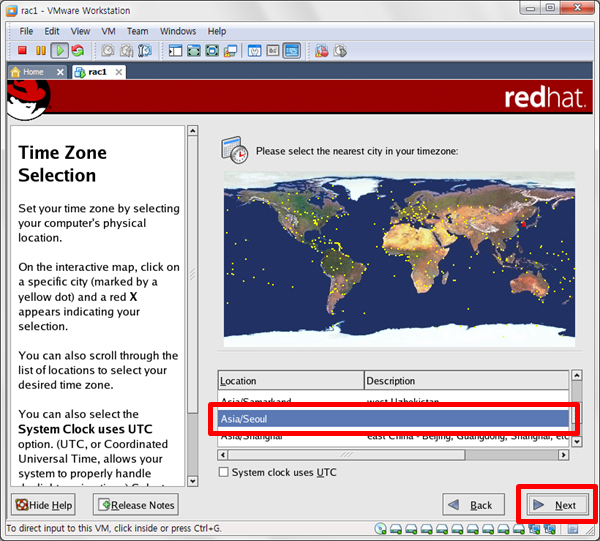Open the Windows menu

pyautogui.click(x=178, y=31)
